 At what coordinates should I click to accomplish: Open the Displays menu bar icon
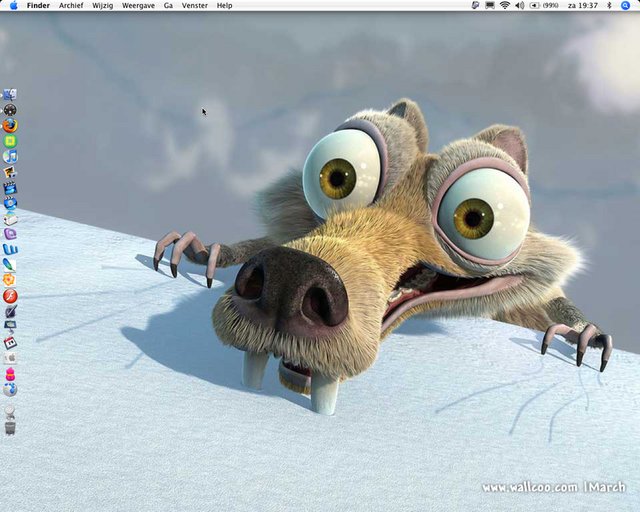click(490, 5)
